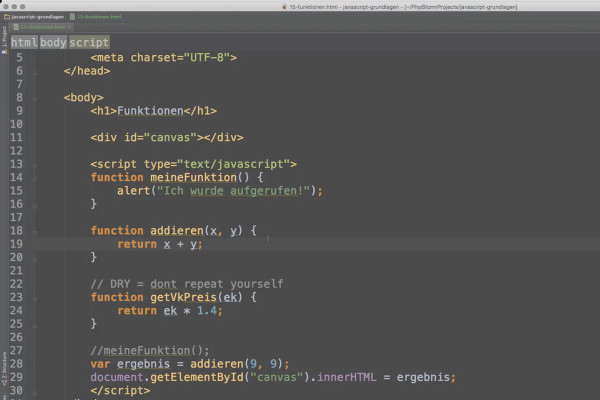Image resolution: width=600 pixels, height=400 pixels.
Task: Fold the addieren function at line 18
Action: click(35, 232)
